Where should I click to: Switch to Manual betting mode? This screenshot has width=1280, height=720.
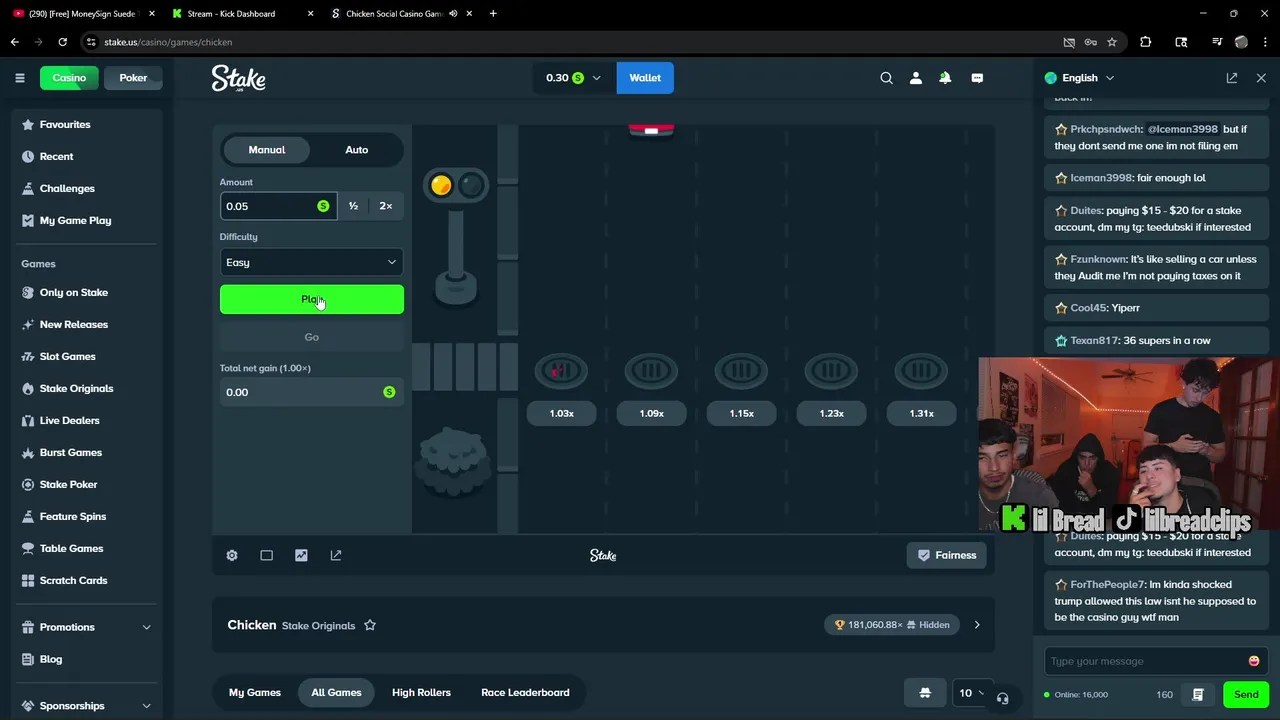coord(267,150)
